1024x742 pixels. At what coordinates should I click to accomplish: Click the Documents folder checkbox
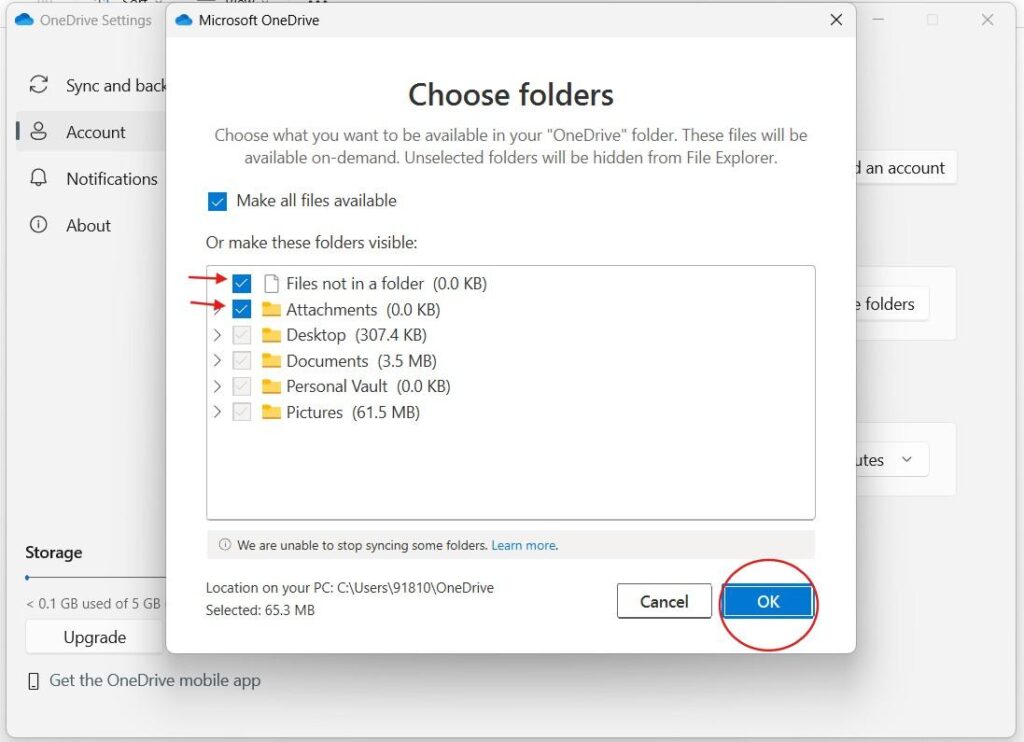(x=242, y=361)
